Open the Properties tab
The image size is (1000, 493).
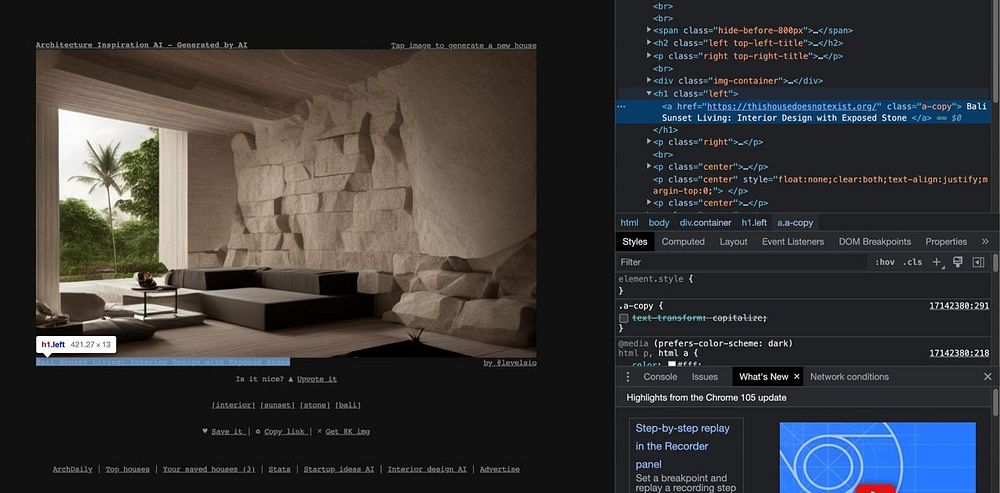(946, 242)
